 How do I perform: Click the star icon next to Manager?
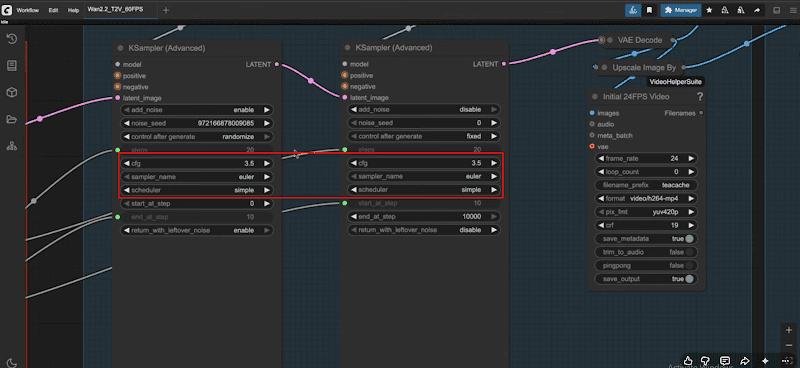point(709,10)
